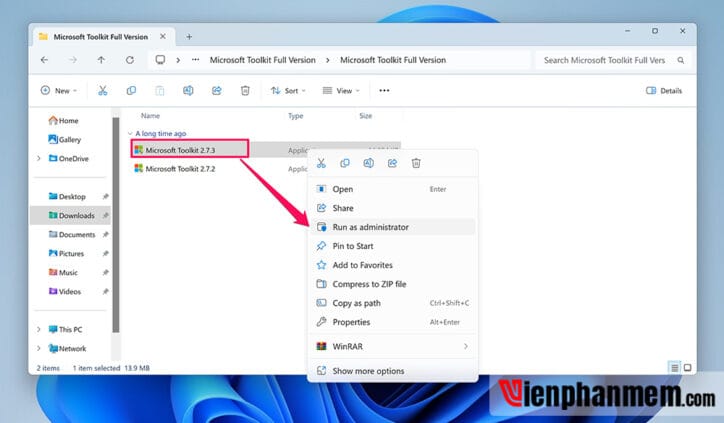Click the Cut icon in the toolbar
Screen dimensions: 724x423
pos(103,91)
